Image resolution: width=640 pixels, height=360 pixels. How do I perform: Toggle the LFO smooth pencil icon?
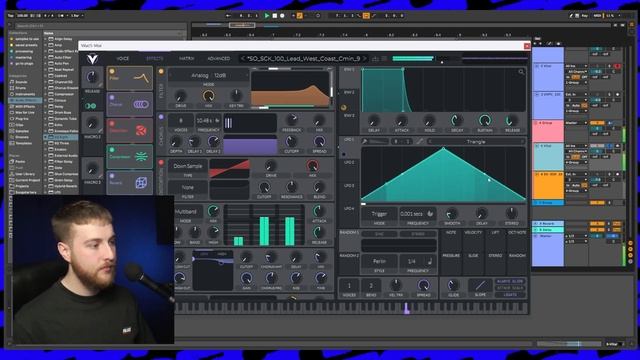pos(419,142)
